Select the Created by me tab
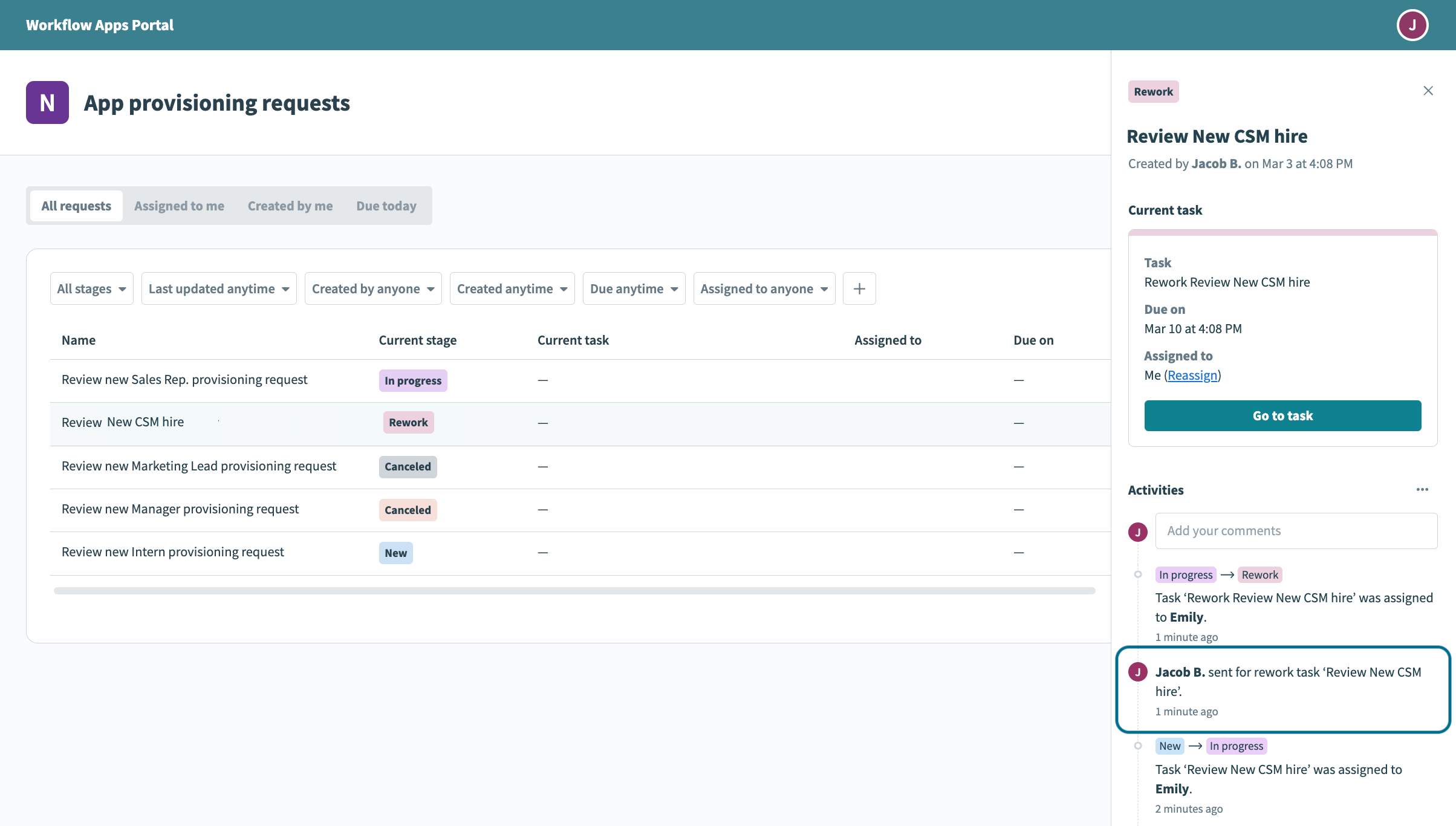 [290, 206]
